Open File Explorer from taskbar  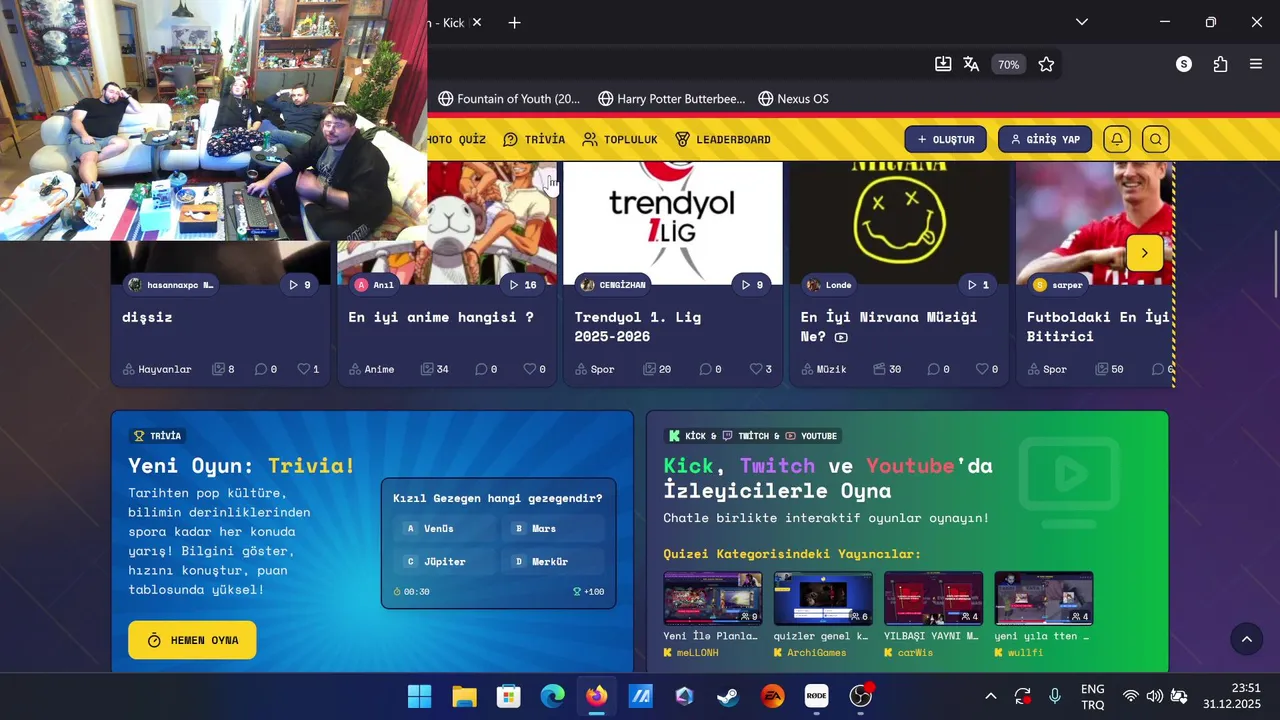click(x=464, y=696)
